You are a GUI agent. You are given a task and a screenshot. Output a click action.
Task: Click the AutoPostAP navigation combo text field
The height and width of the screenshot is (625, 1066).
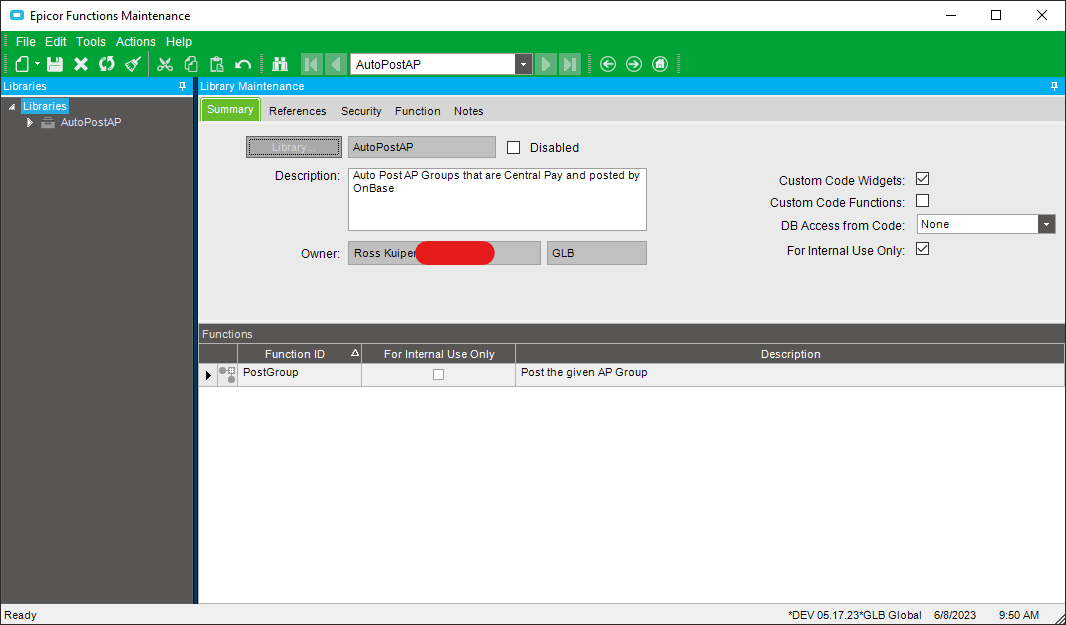tap(433, 65)
